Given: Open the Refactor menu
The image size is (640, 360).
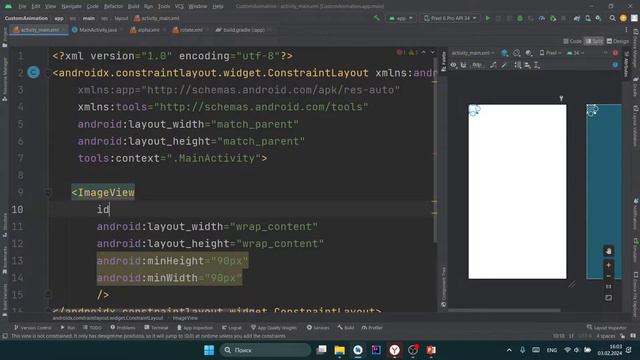Looking at the screenshot, I should [x=113, y=7].
